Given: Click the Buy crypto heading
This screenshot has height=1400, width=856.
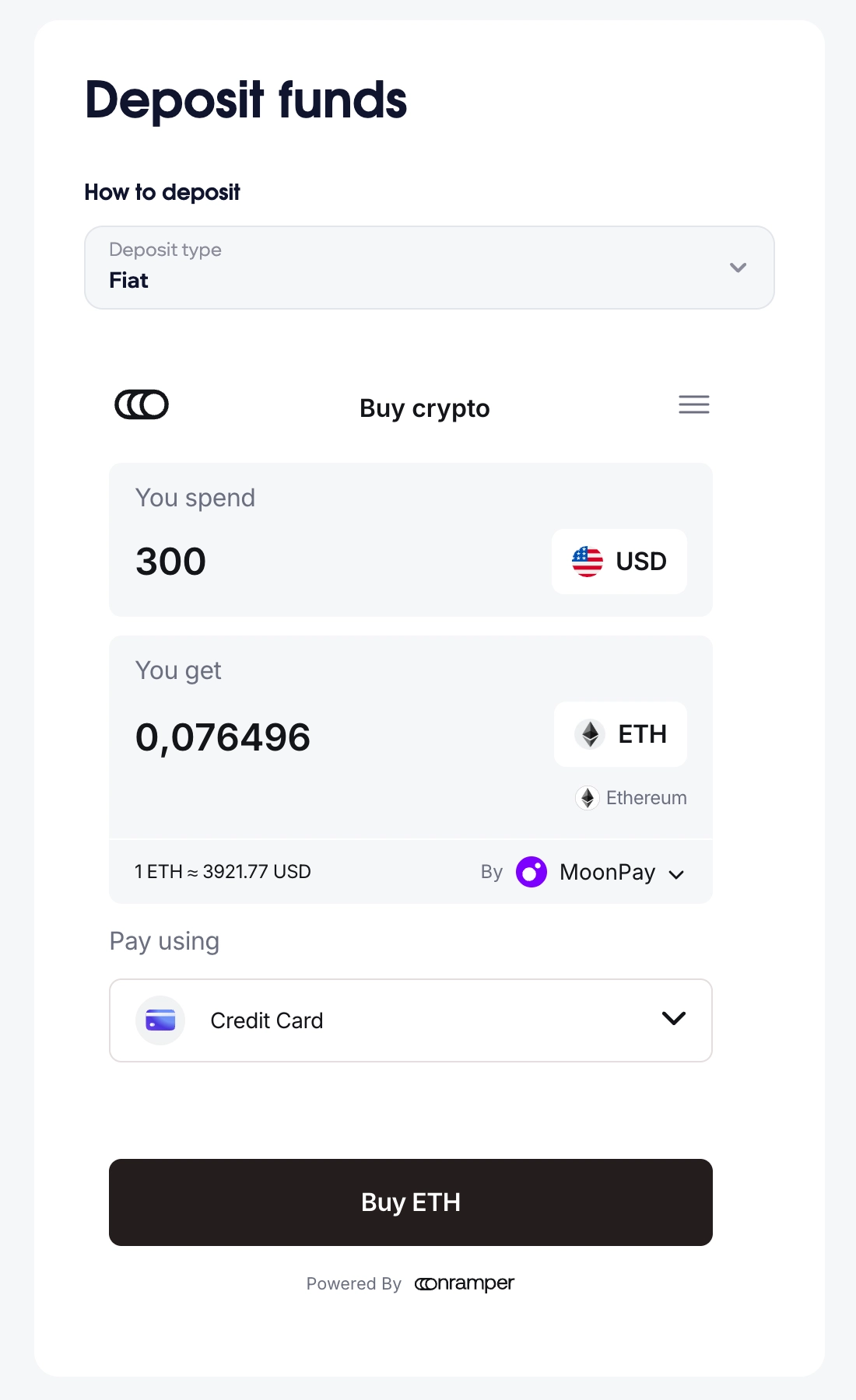Looking at the screenshot, I should [x=424, y=408].
